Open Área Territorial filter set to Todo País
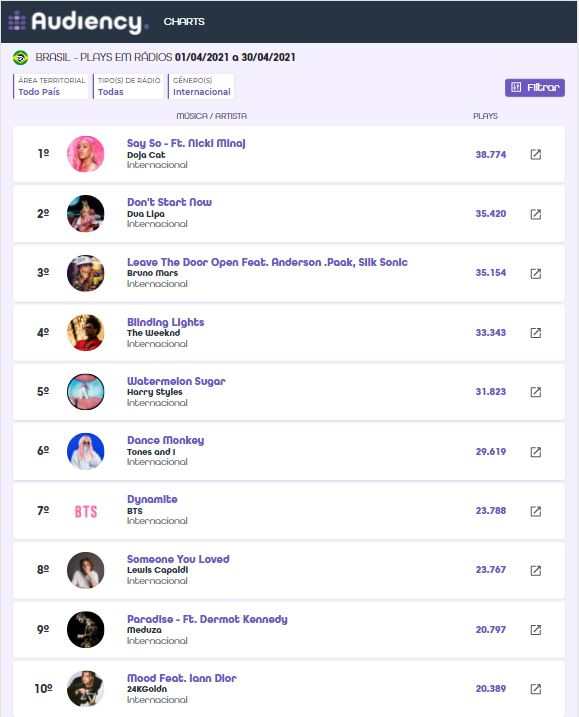This screenshot has width=579, height=717. pos(51,86)
